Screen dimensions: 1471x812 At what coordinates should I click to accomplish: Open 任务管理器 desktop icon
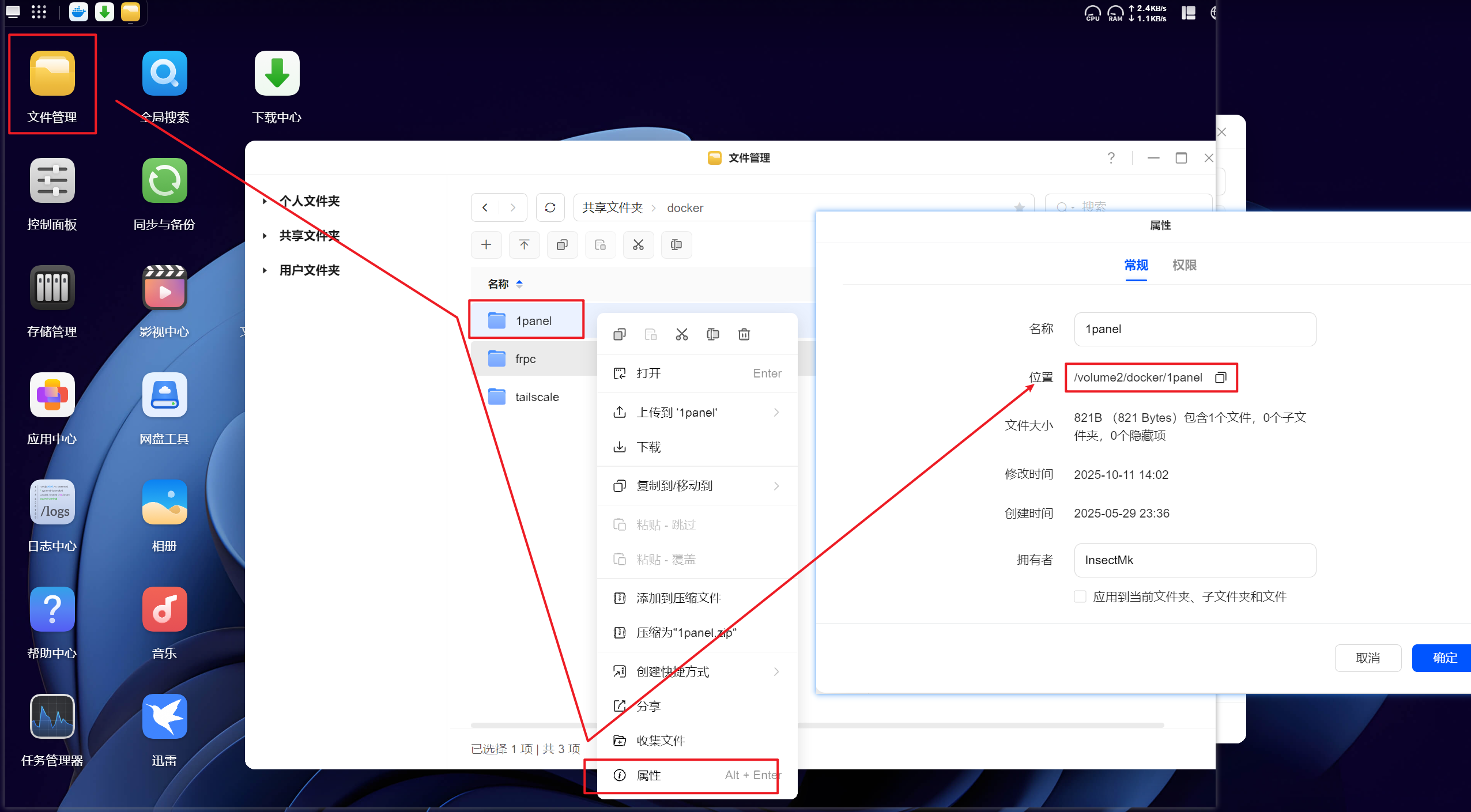click(52, 716)
